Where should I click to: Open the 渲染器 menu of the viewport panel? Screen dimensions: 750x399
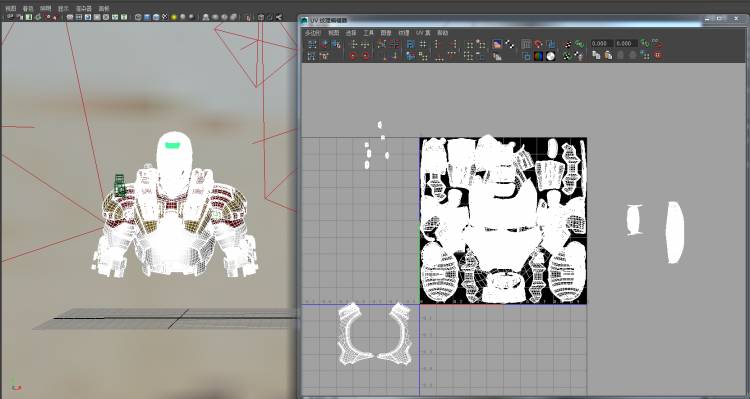[x=84, y=8]
